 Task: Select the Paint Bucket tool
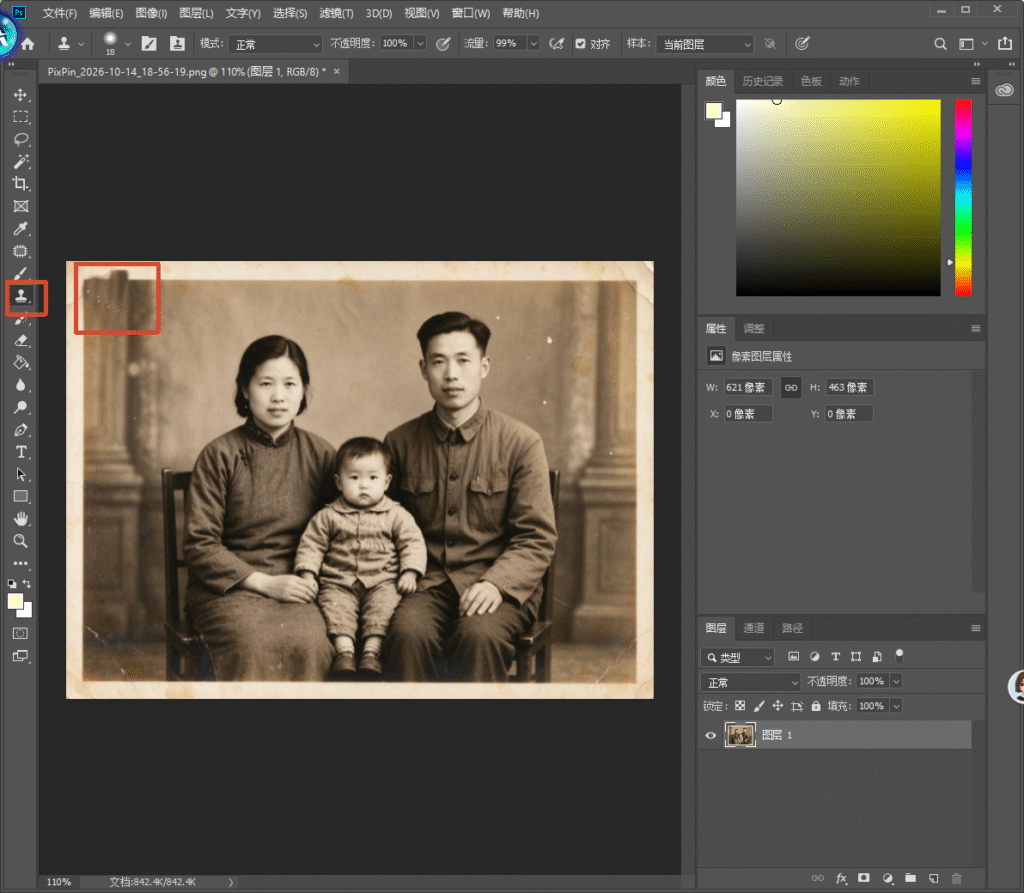(x=21, y=363)
